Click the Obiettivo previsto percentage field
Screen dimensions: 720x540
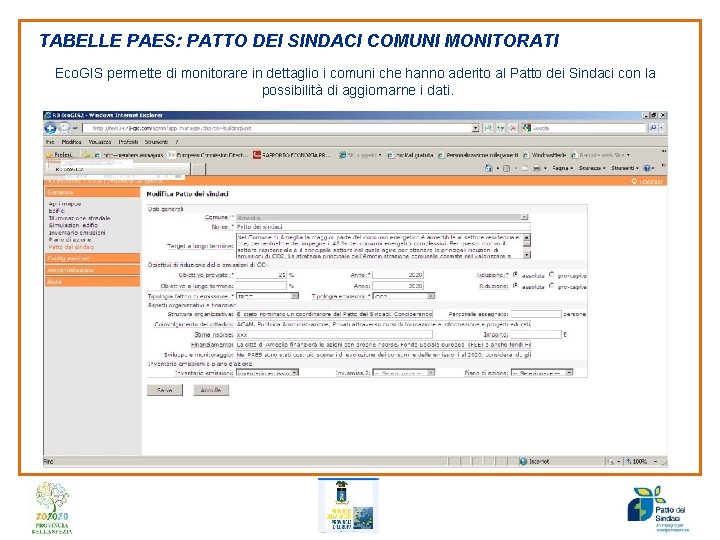tap(261, 275)
